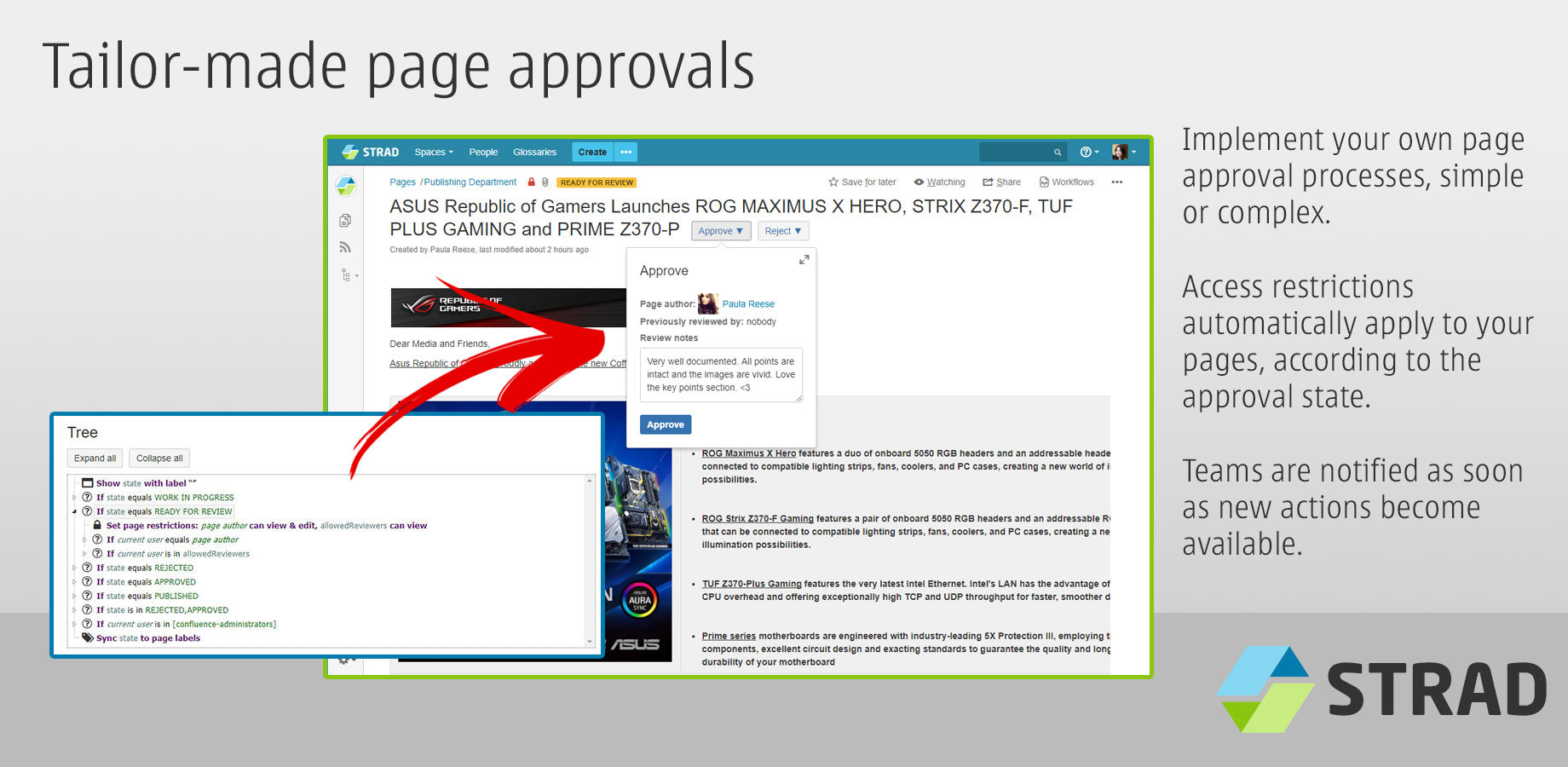1568x767 pixels.
Task: Expand the state equals PUBLISHED node
Action: (x=74, y=597)
